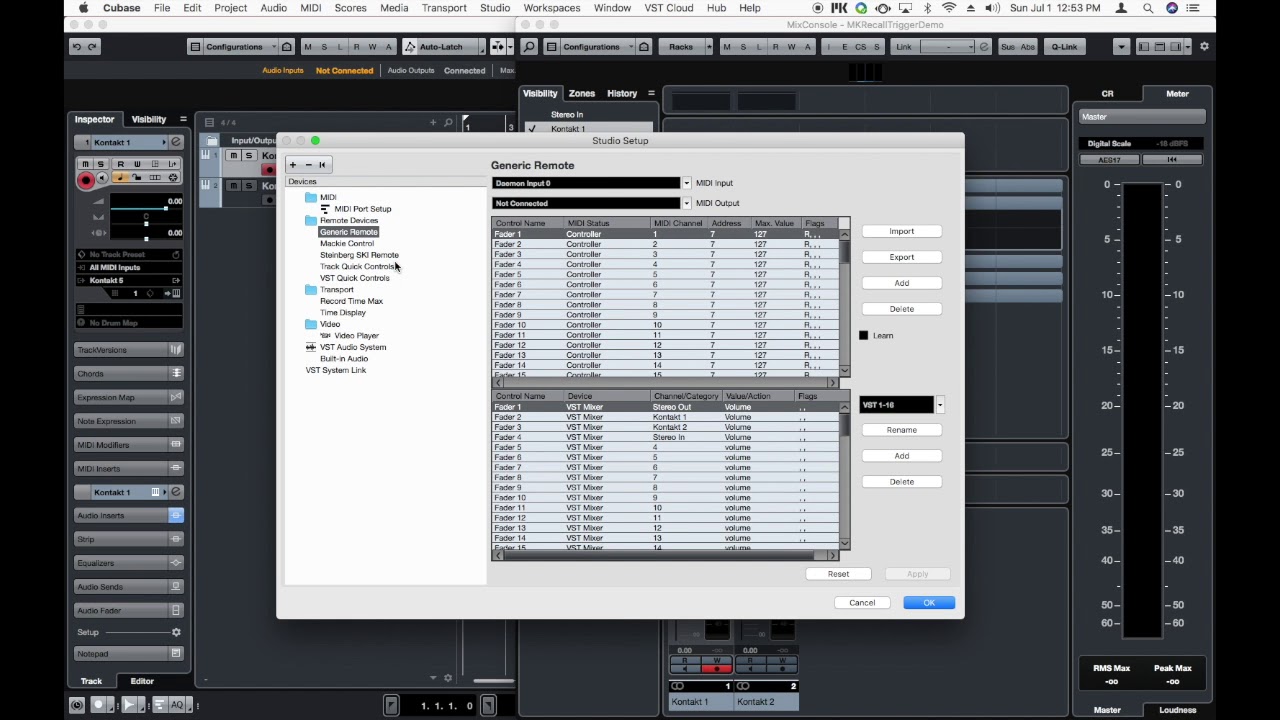Image resolution: width=1280 pixels, height=720 pixels.
Task: Click the MixConsole toolbar gear icon
Action: (1204, 47)
